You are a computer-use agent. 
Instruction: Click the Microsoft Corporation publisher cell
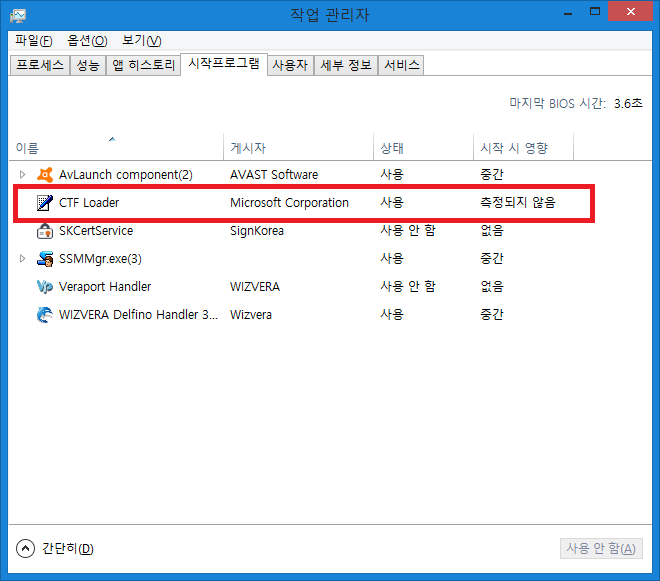click(x=289, y=203)
